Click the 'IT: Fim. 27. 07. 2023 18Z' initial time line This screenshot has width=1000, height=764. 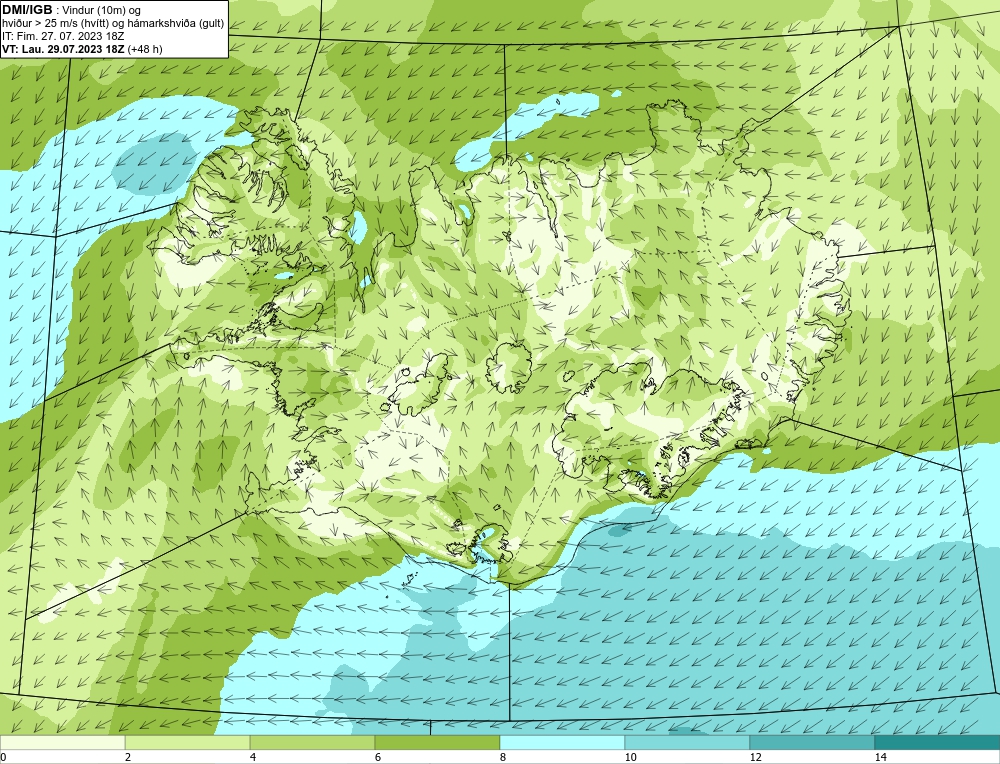tap(63, 36)
